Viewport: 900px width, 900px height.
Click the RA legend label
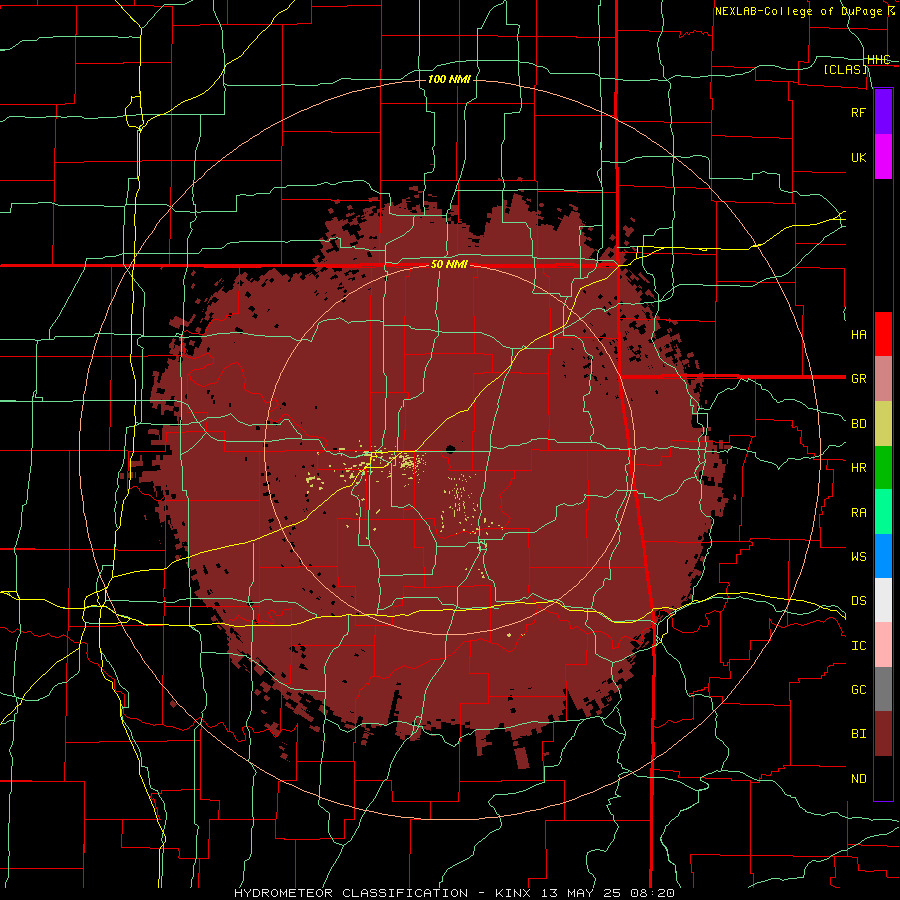click(x=859, y=513)
